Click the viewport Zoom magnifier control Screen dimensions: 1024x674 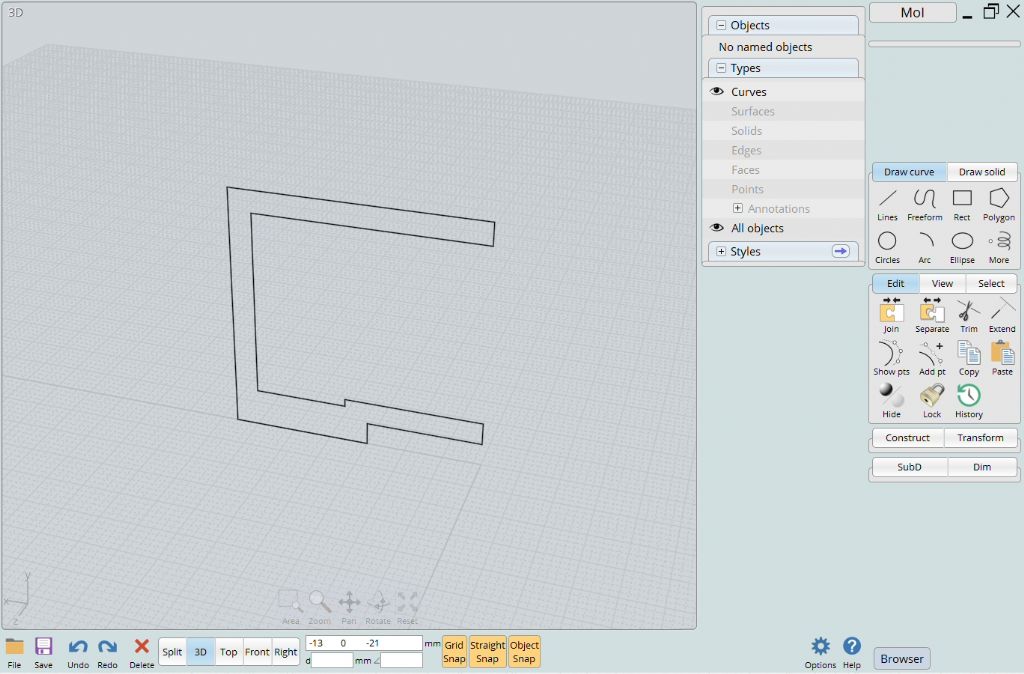319,607
